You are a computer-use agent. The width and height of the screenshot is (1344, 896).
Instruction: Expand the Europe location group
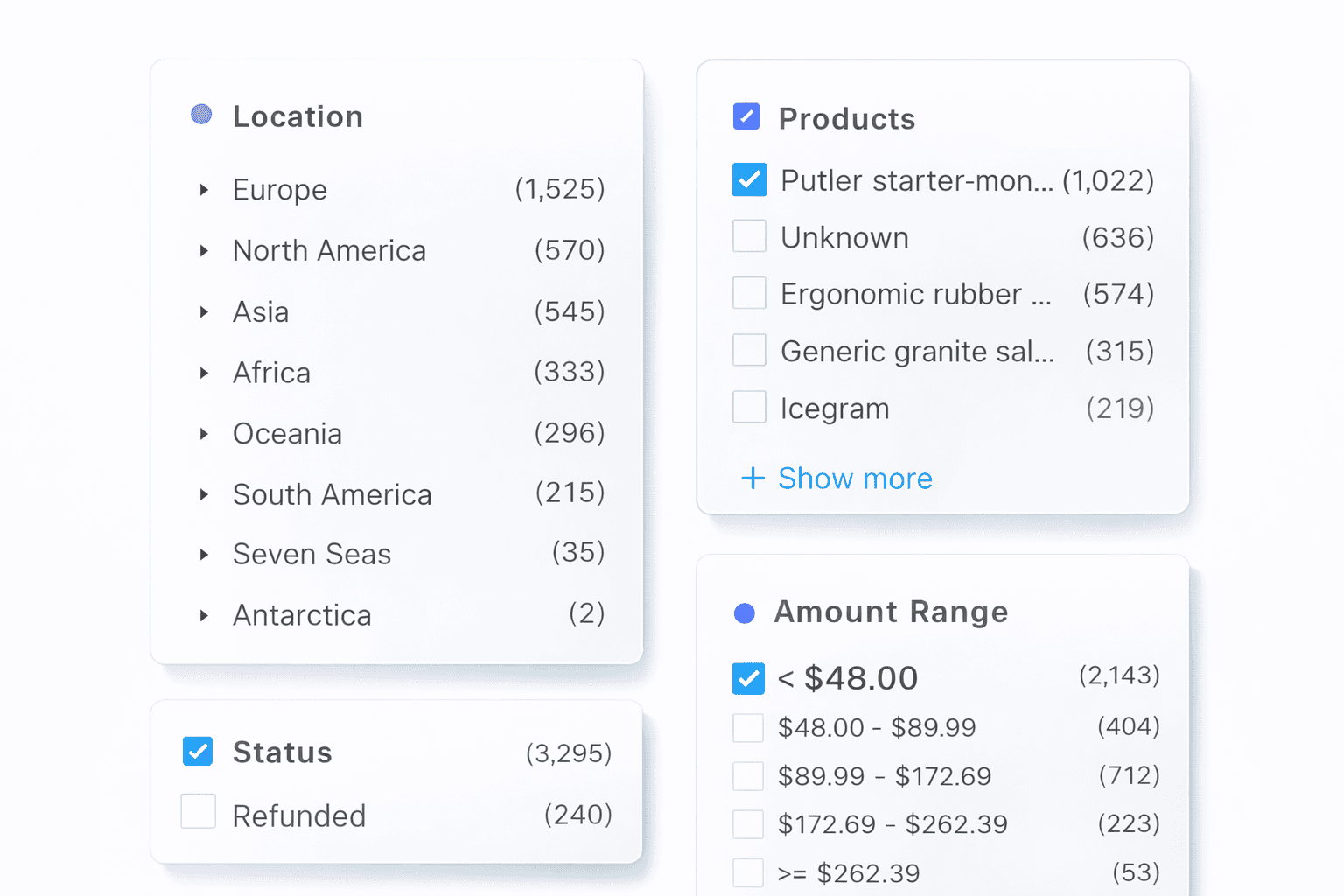point(204,190)
